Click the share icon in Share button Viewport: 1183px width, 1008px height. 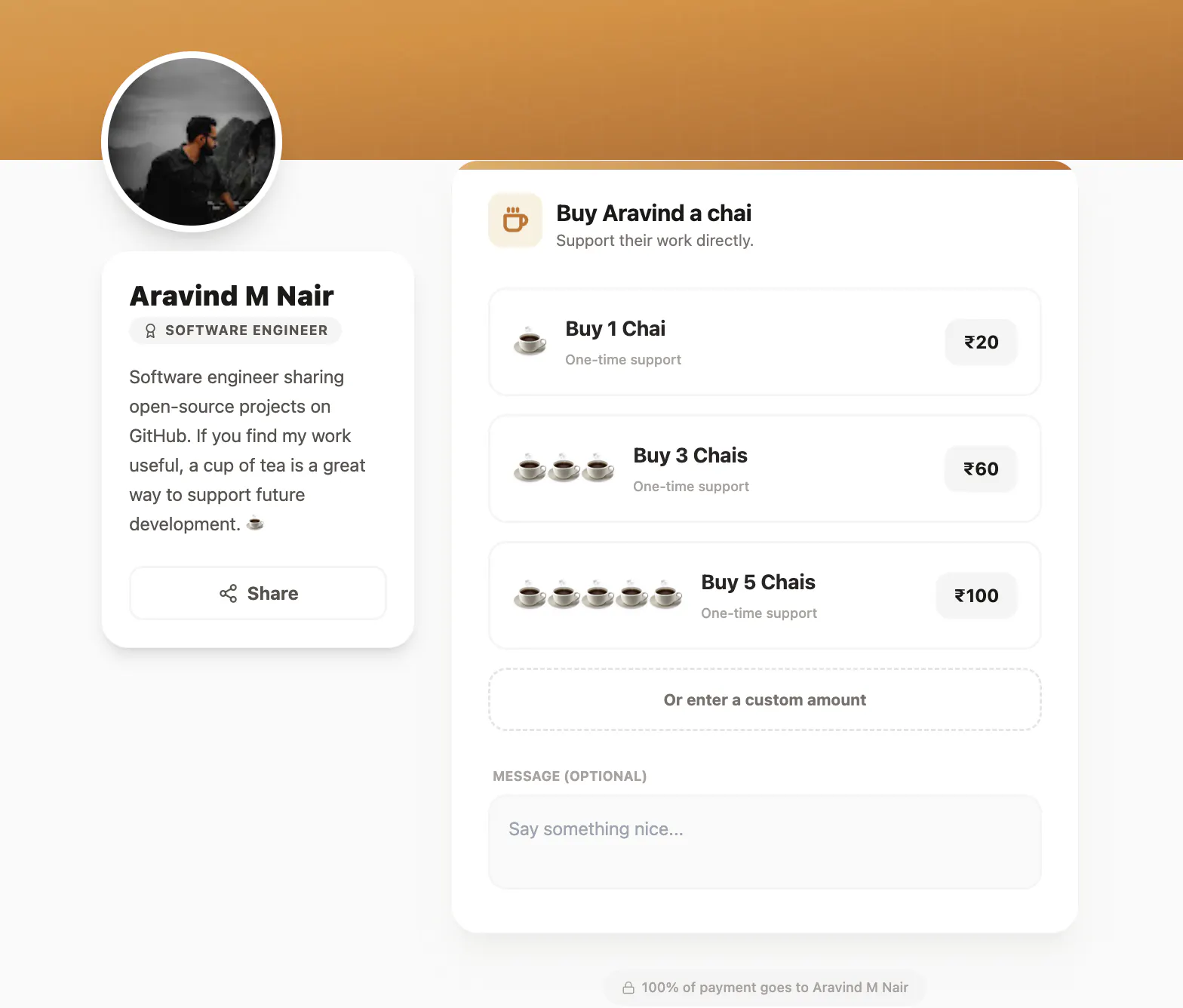[x=228, y=594]
